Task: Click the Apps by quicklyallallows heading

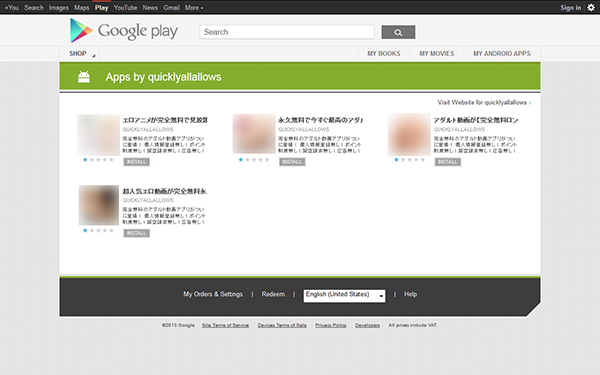Action: [x=163, y=77]
